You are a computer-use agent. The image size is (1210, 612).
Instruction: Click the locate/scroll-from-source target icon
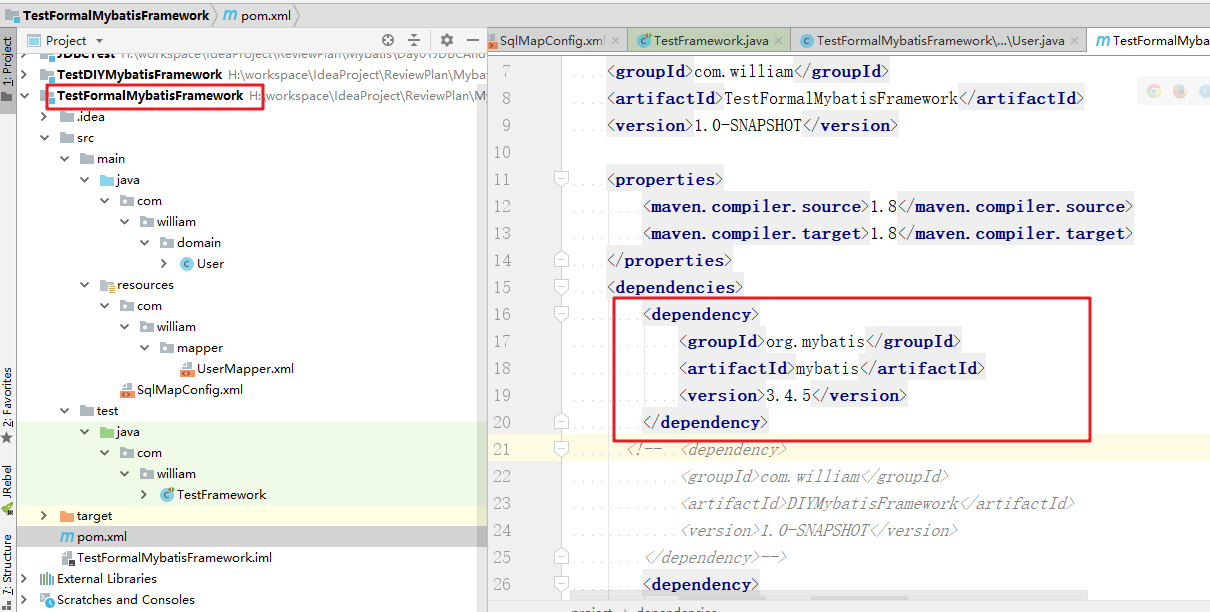point(386,41)
